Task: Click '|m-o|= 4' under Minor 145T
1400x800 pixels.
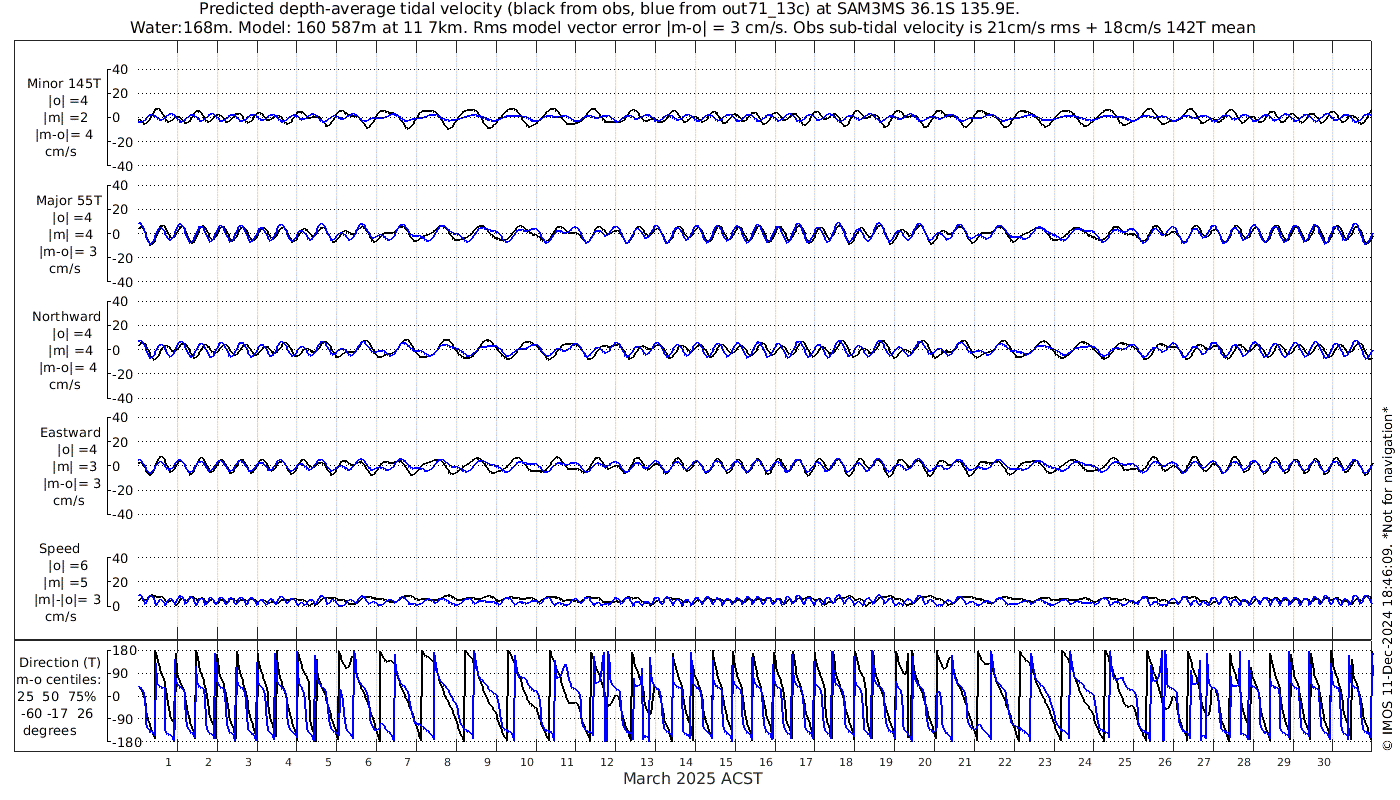Action: click(x=65, y=134)
